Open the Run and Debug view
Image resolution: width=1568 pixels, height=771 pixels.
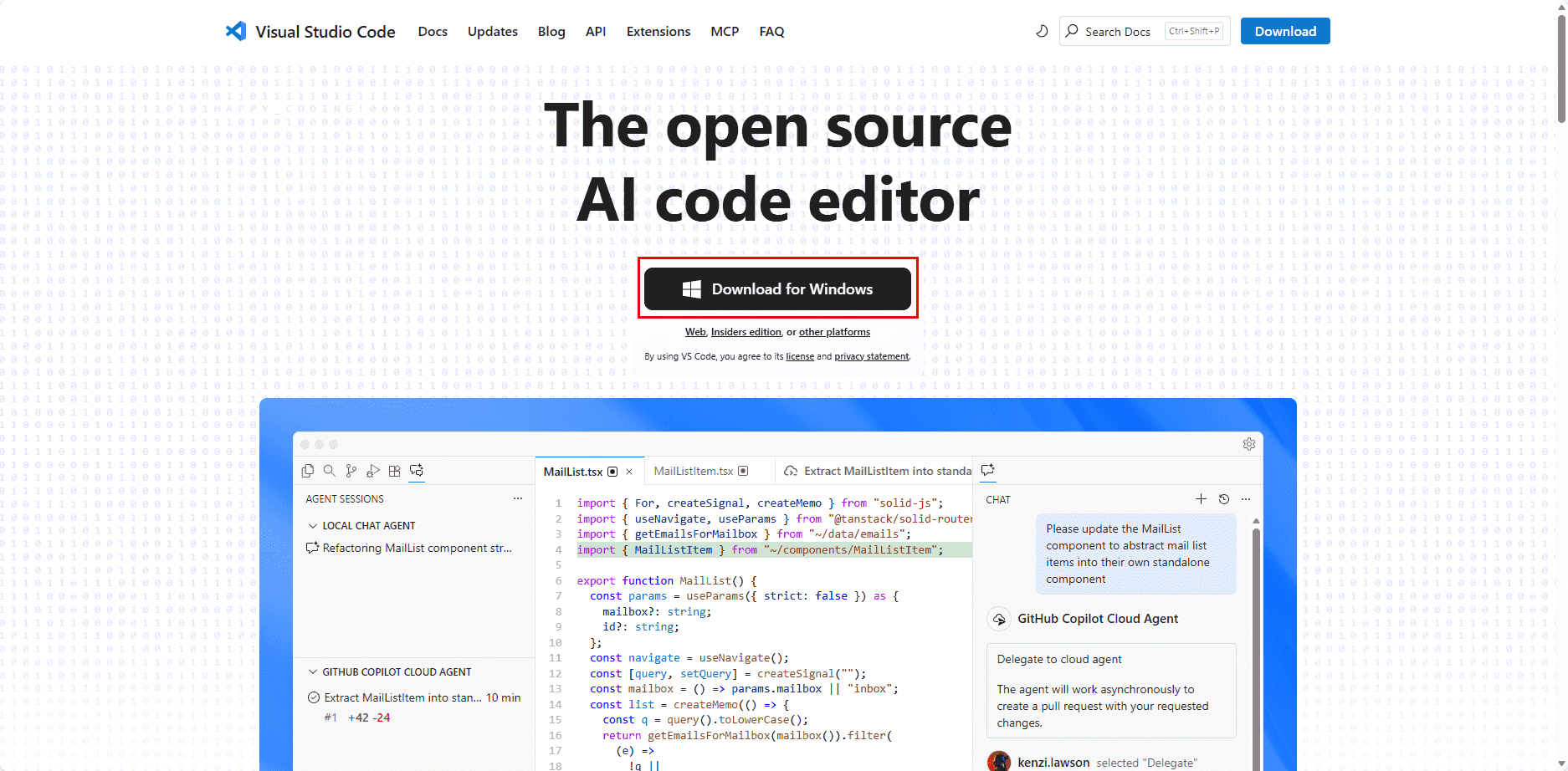point(373,470)
